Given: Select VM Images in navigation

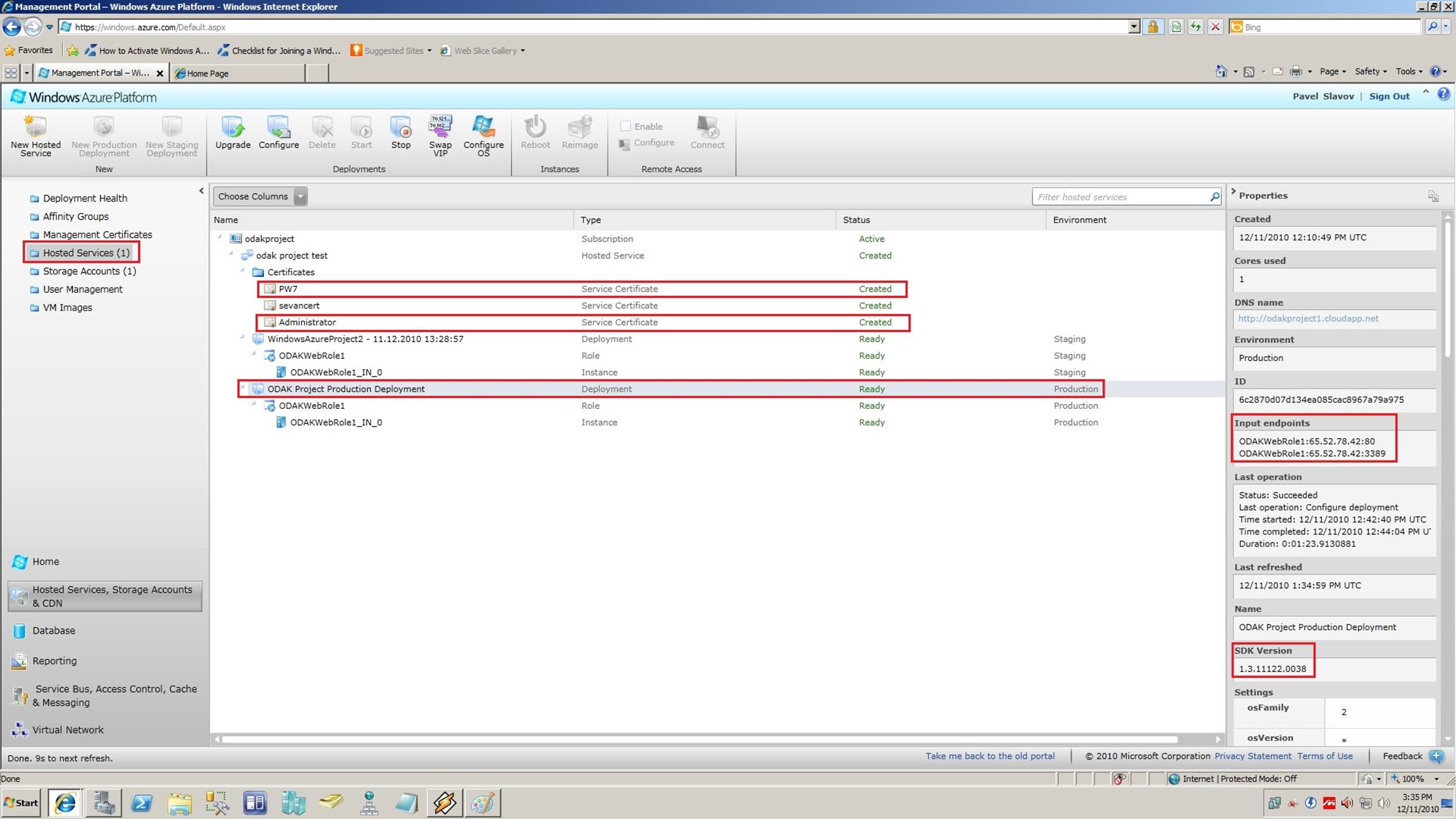Looking at the screenshot, I should 67,308.
